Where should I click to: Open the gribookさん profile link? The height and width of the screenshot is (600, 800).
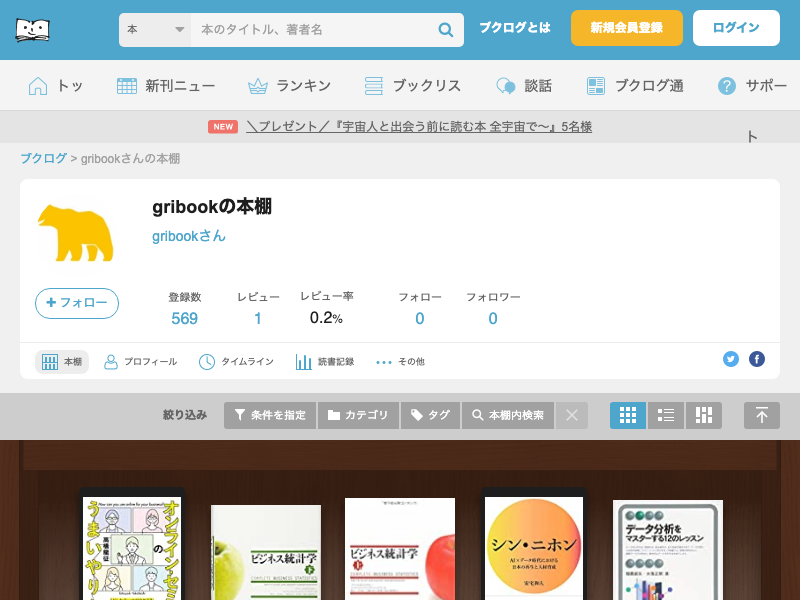[189, 236]
